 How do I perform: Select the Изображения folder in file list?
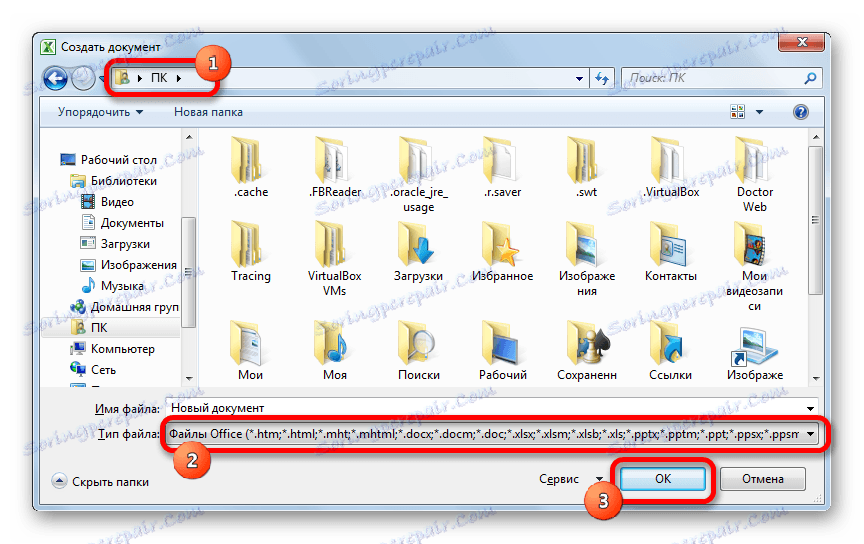coord(586,259)
